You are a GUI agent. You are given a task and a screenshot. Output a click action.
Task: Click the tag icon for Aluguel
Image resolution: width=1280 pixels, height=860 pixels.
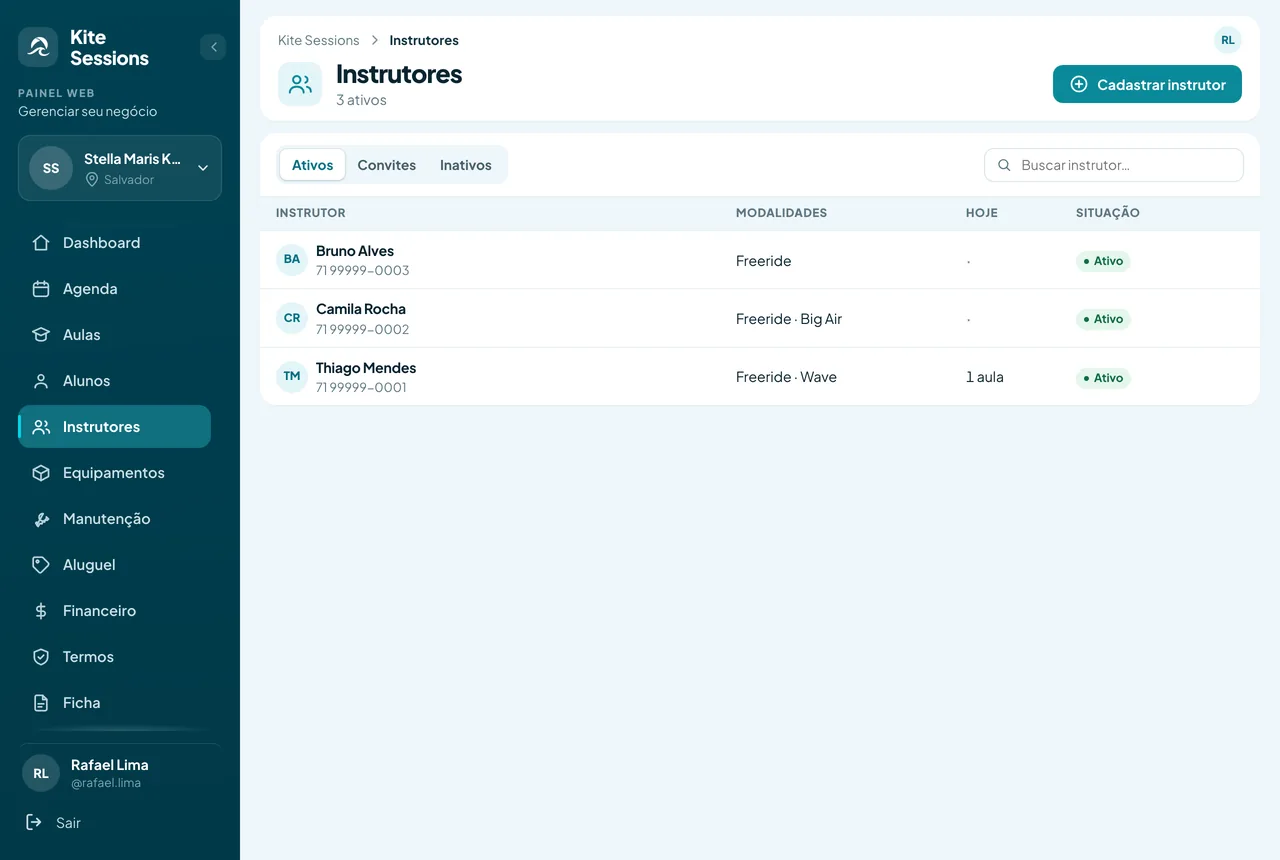click(x=41, y=565)
